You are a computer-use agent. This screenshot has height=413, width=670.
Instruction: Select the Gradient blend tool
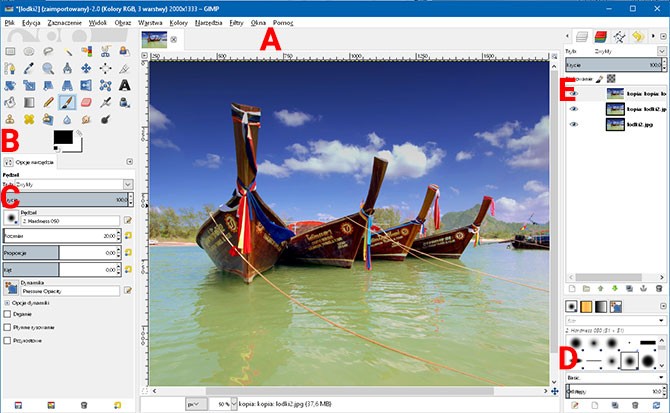(x=29, y=103)
